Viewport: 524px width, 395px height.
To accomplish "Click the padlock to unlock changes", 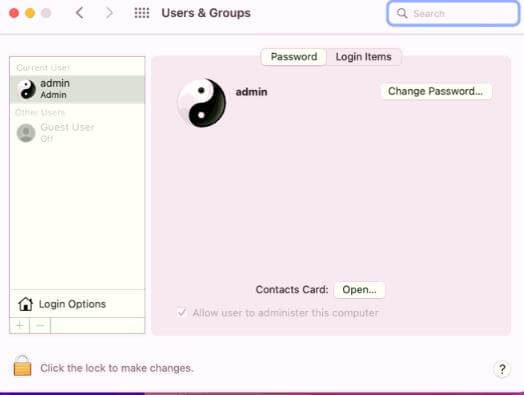I will 22,366.
